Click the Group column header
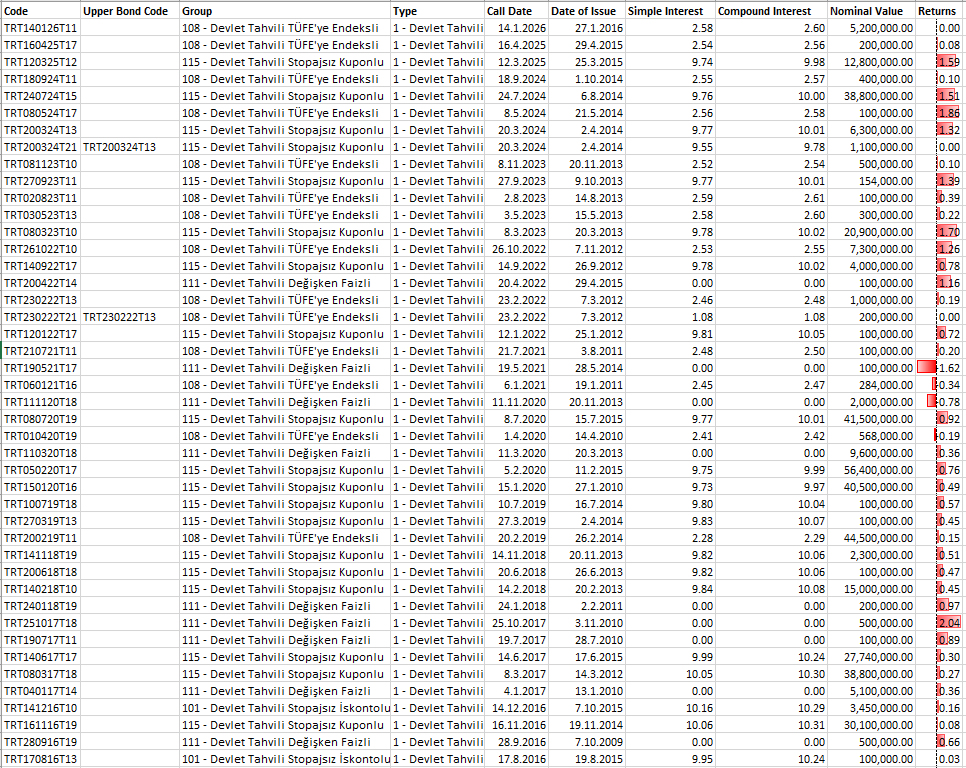Image resolution: width=966 pixels, height=768 pixels. (285, 11)
